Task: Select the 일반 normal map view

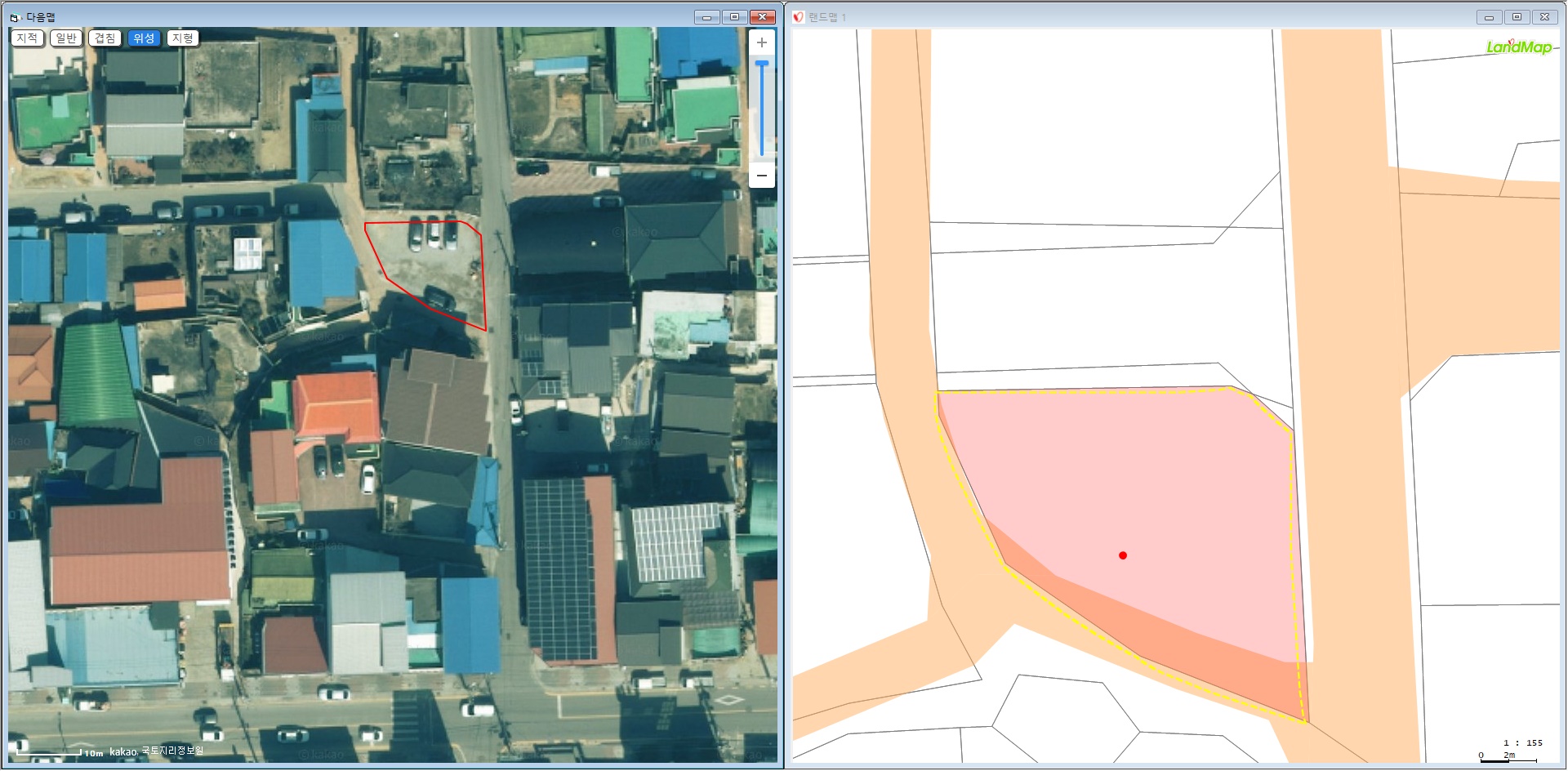Action: 66,38
